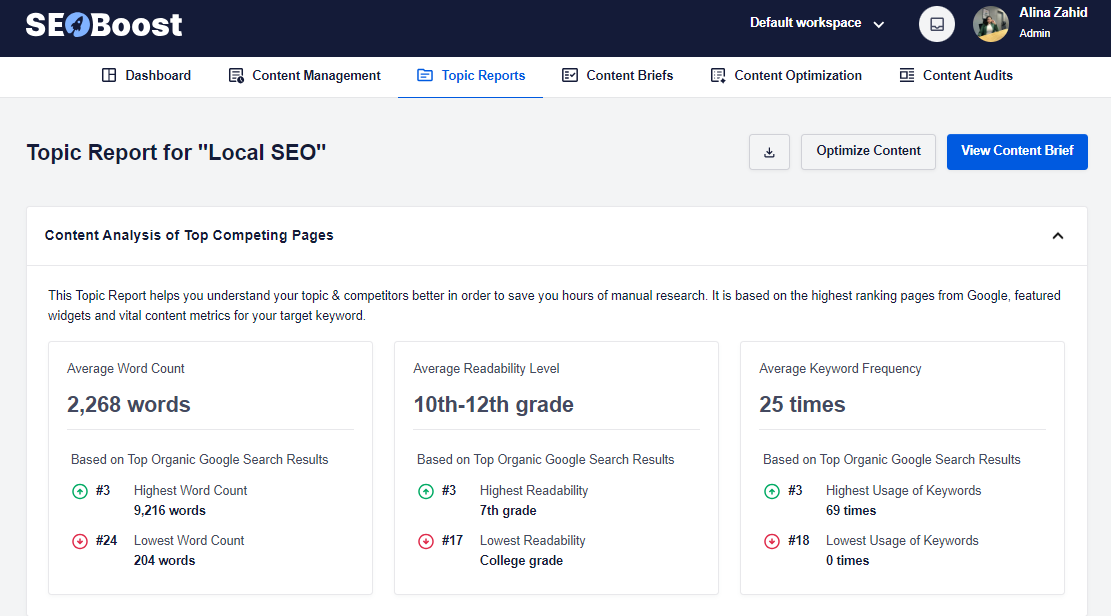Go to the Dashboard tab
The image size is (1111, 616).
147,75
